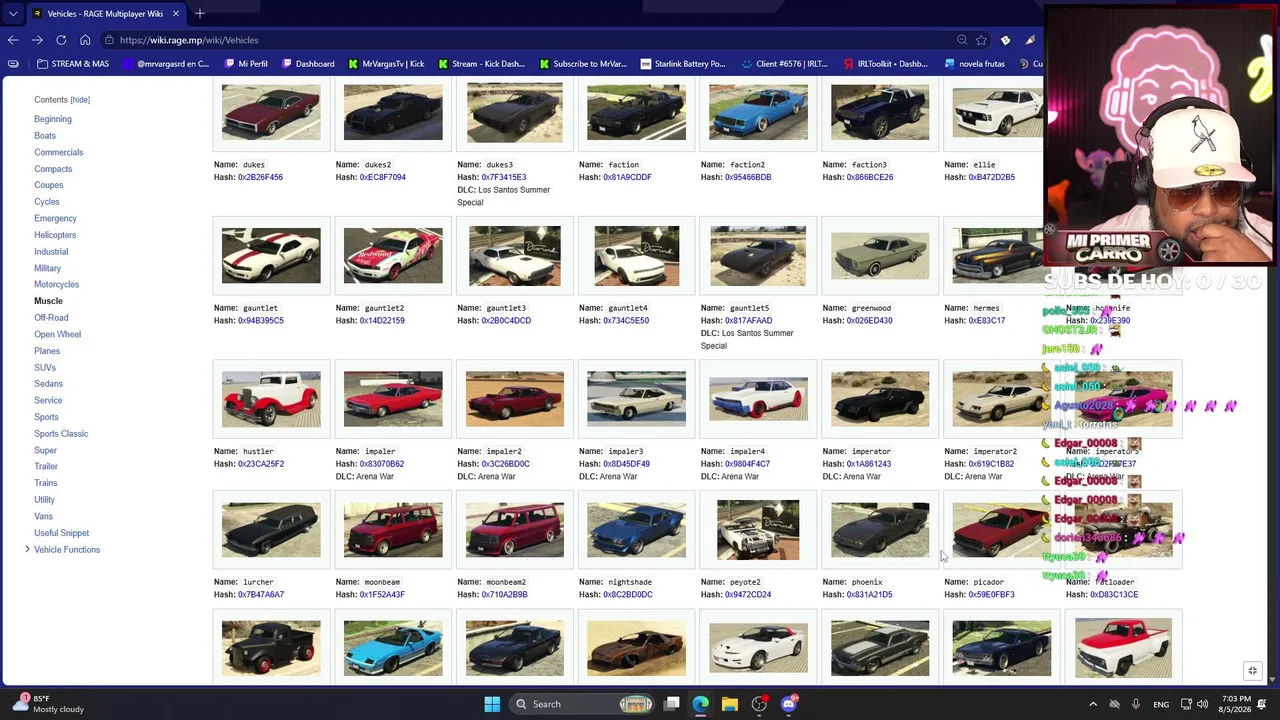Open the dukes car thumbnail
Screen dimensions: 1280x720
tap(271, 112)
